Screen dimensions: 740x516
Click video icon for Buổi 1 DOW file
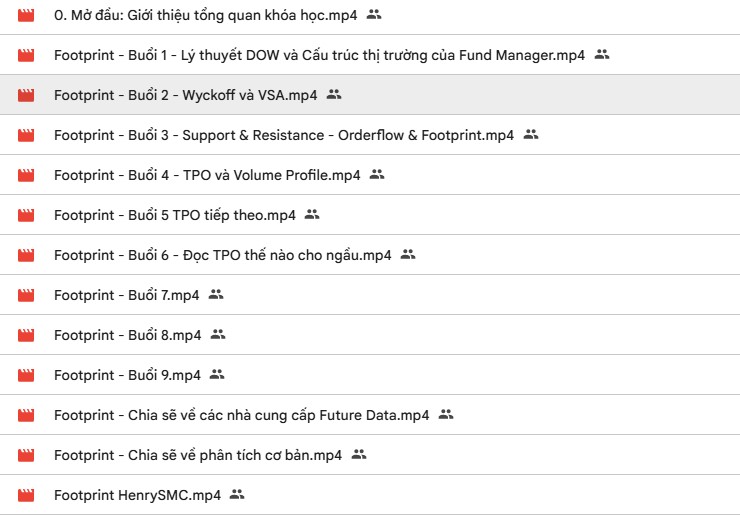pos(26,55)
